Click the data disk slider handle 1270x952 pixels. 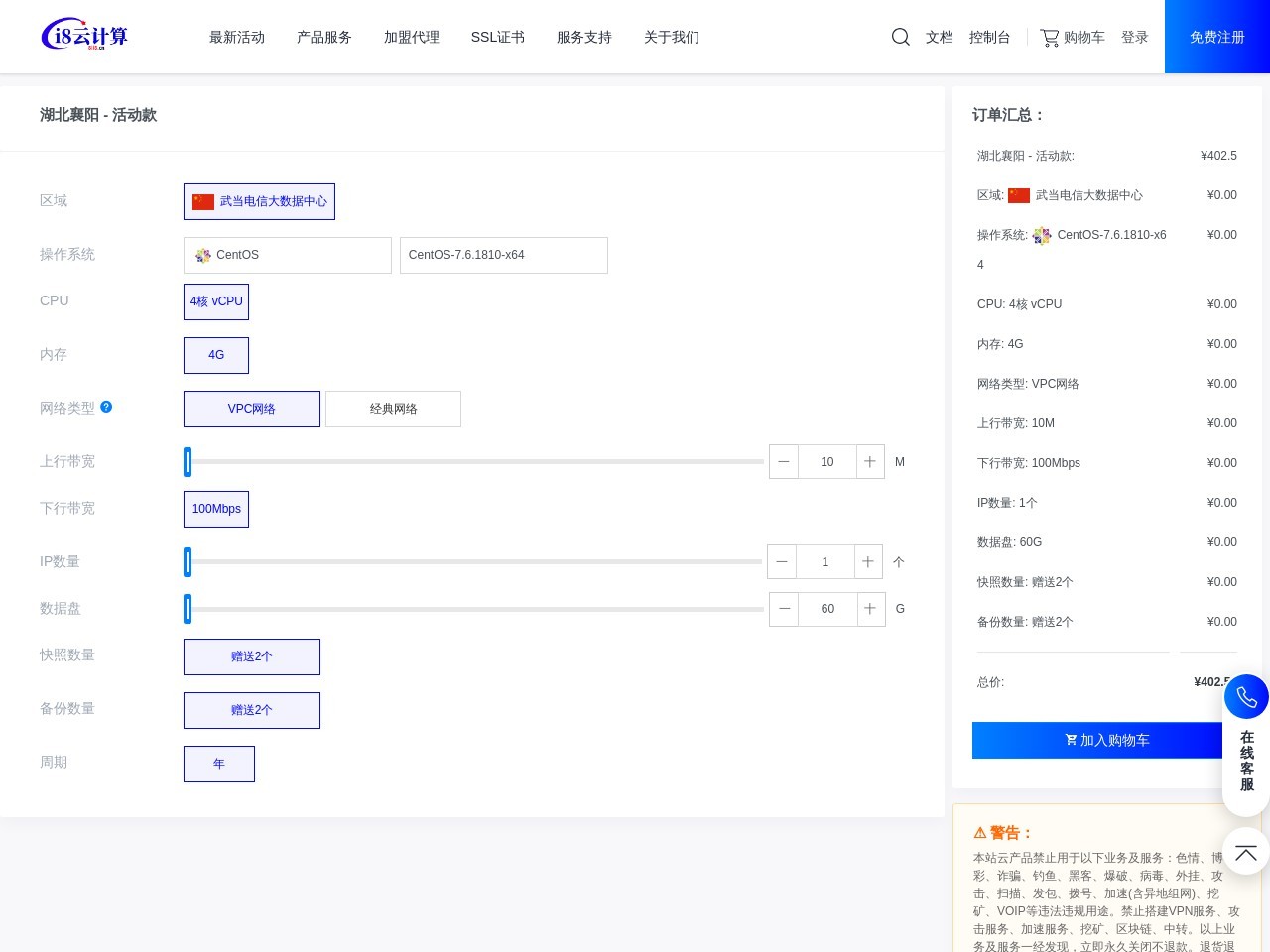pyautogui.click(x=188, y=608)
